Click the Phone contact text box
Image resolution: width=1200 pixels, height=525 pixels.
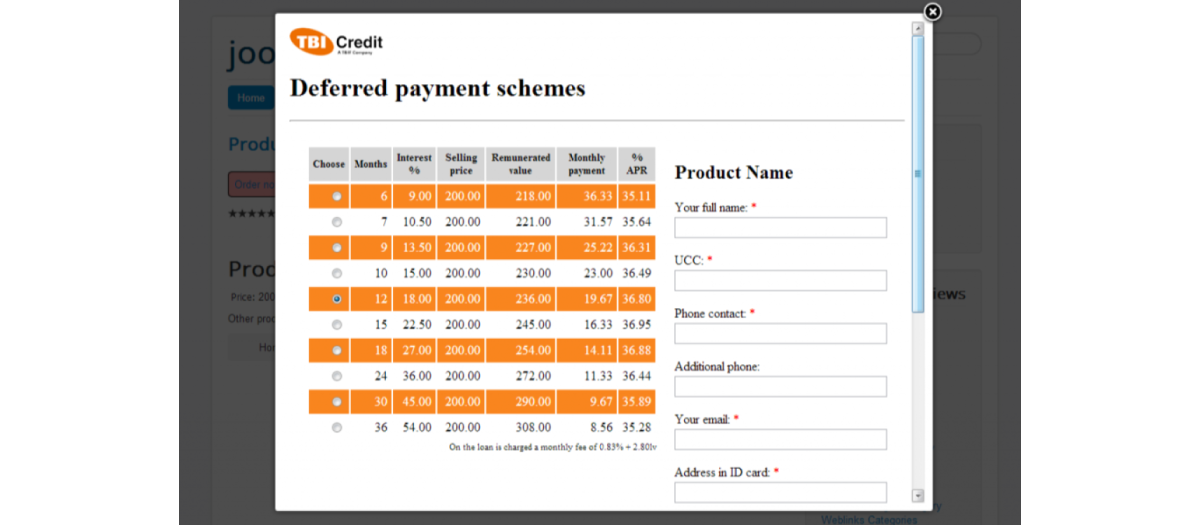[x=780, y=334]
